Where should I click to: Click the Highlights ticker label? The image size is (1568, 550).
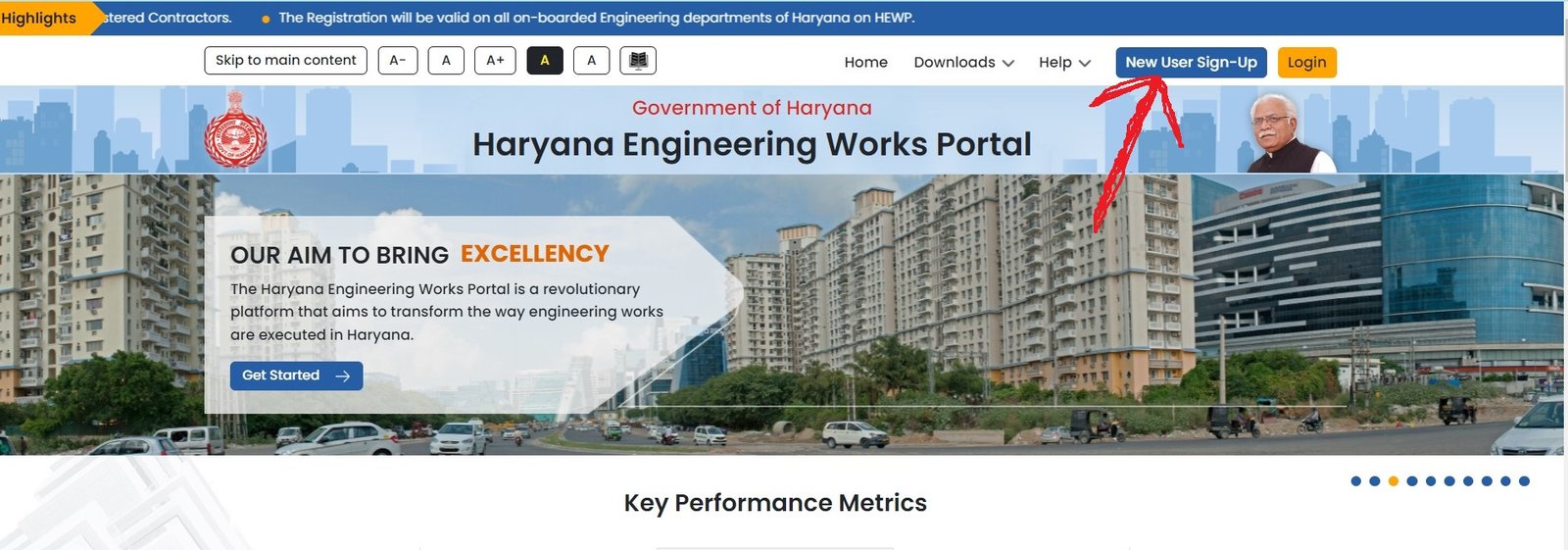click(x=39, y=18)
